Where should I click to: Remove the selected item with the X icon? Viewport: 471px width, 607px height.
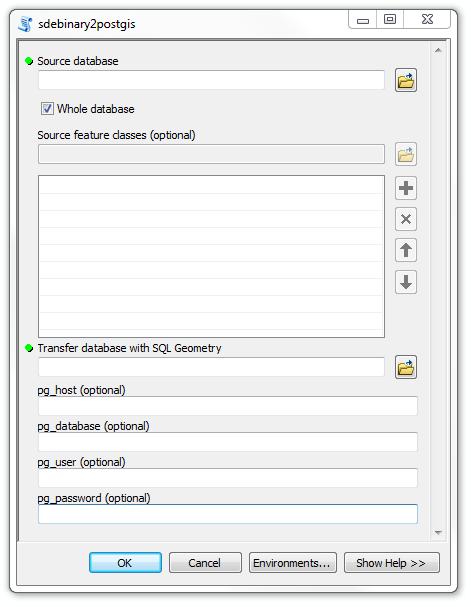406,219
